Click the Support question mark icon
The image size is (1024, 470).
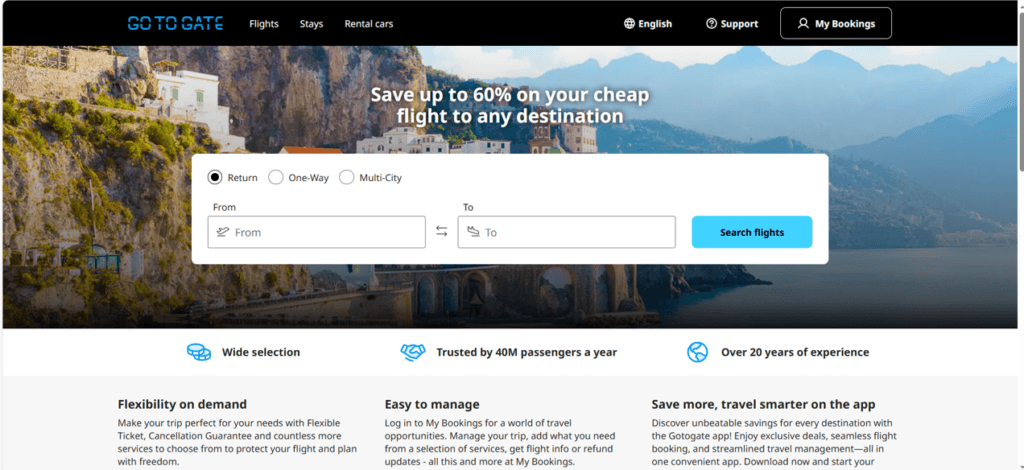(712, 24)
